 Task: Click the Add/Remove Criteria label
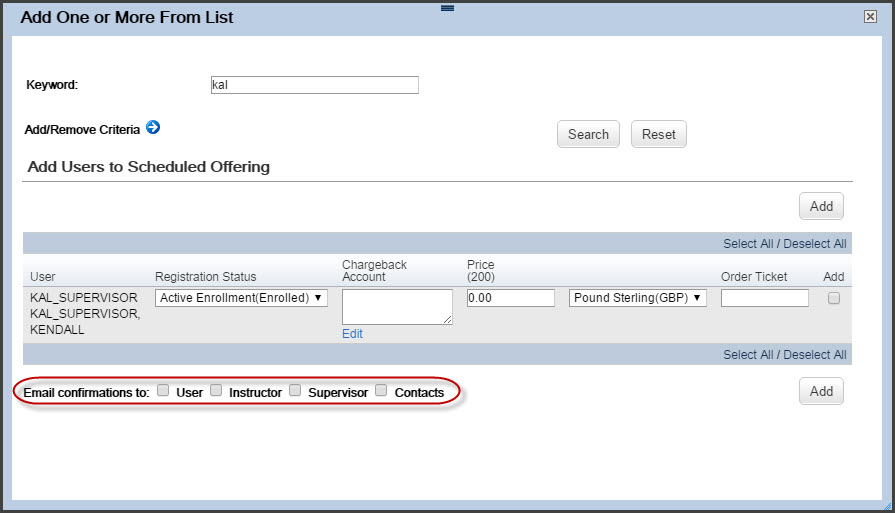82,130
